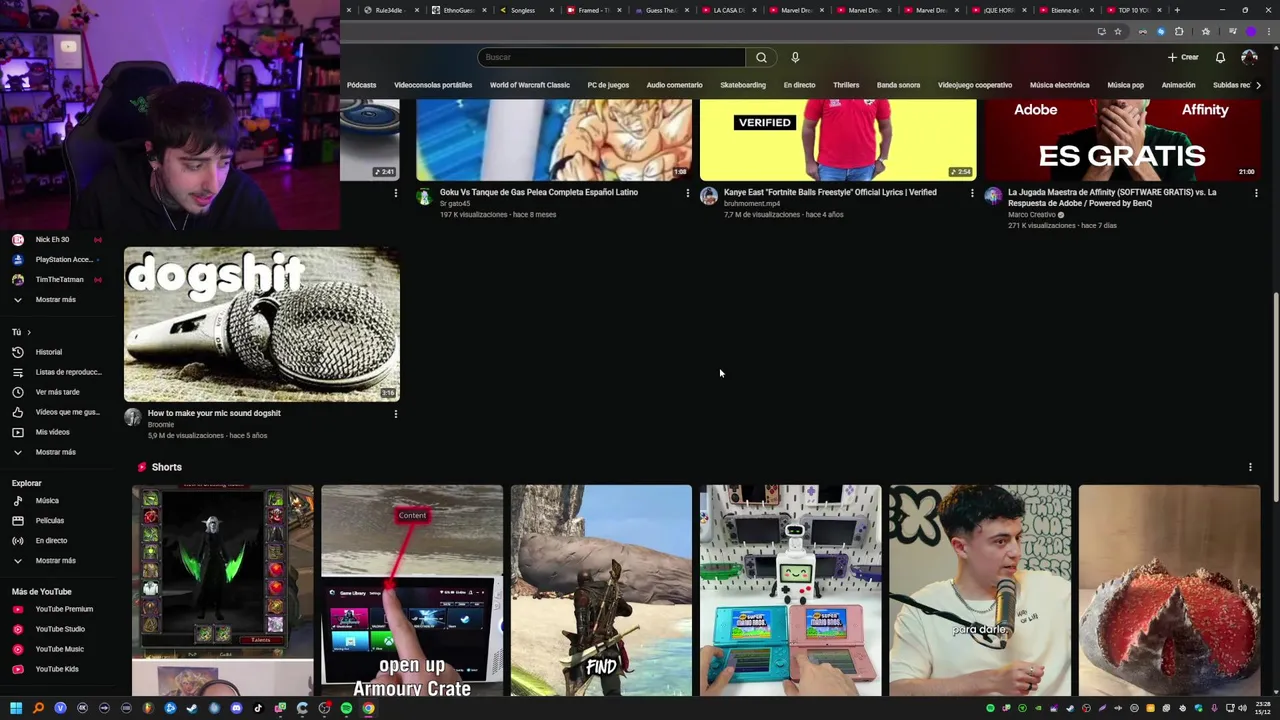Open TimTheTatman subscription

pyautogui.click(x=59, y=279)
